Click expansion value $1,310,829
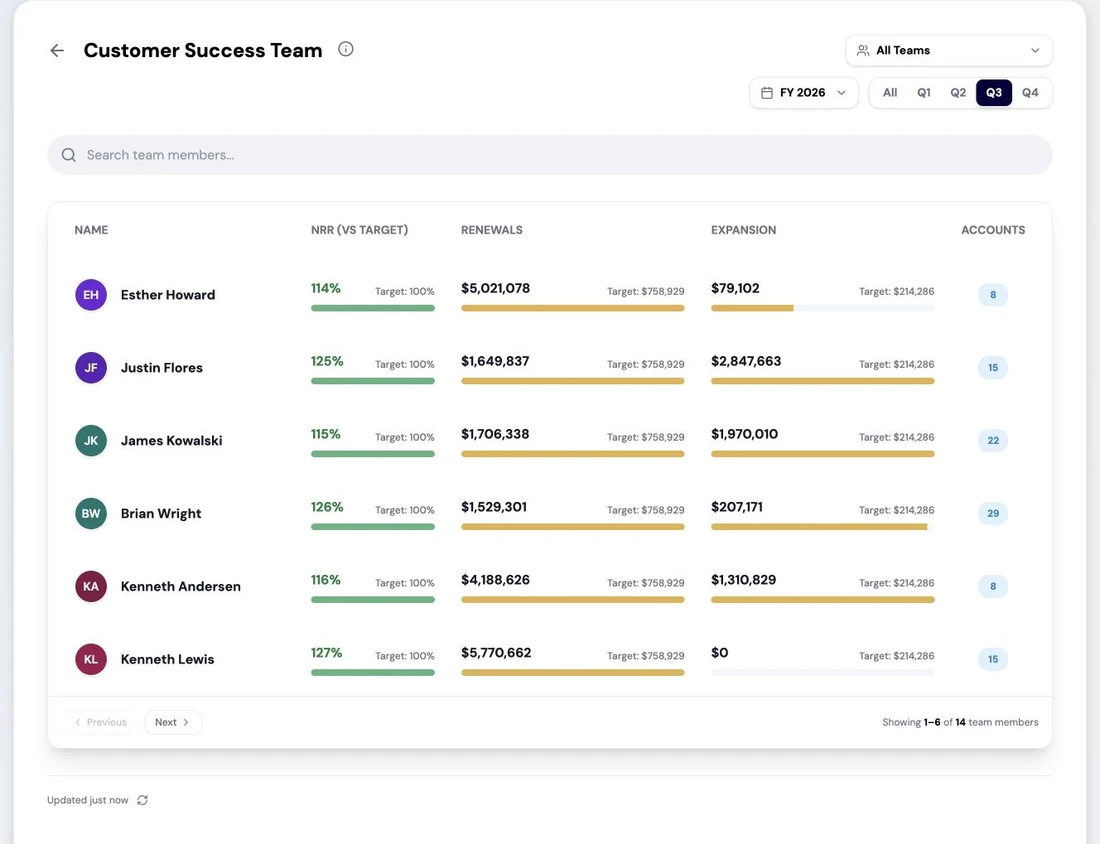1100x844 pixels. [744, 580]
